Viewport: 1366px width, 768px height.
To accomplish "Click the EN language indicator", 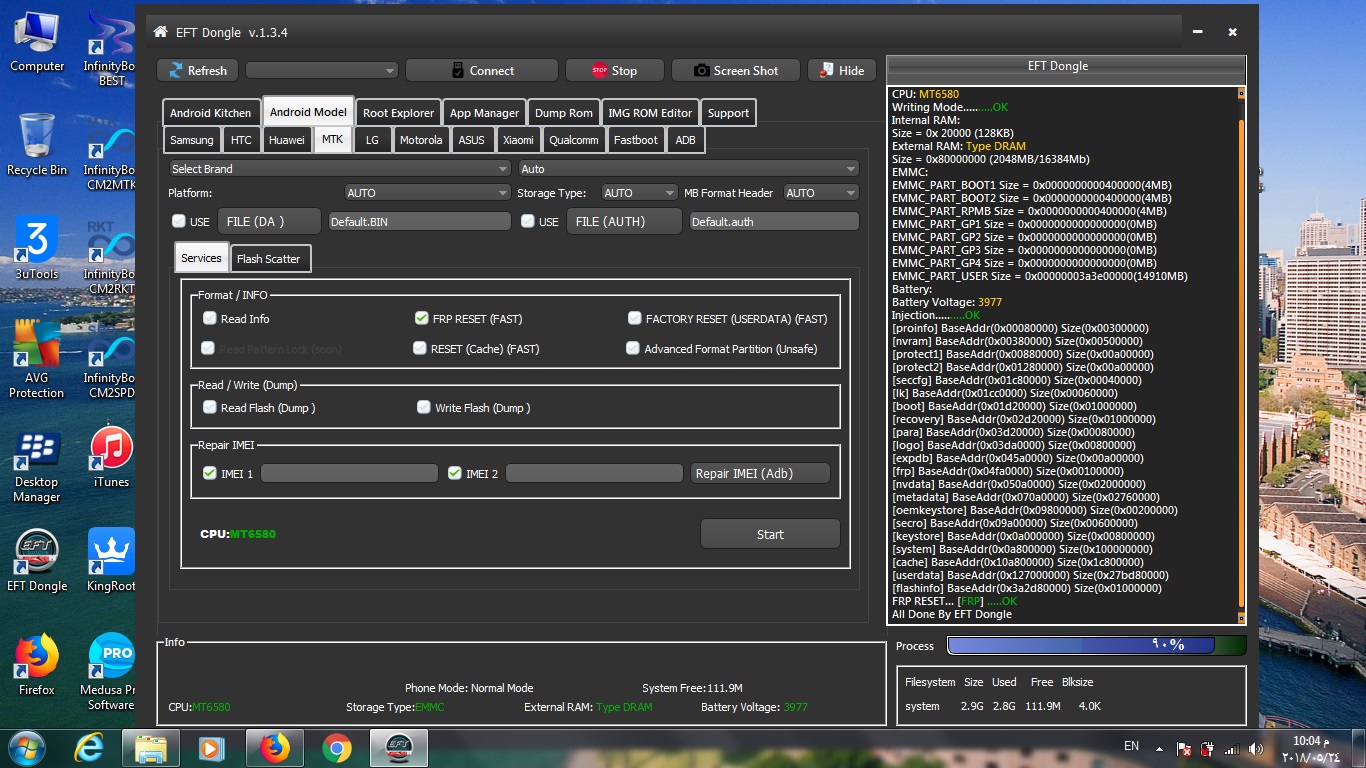I will click(1131, 746).
